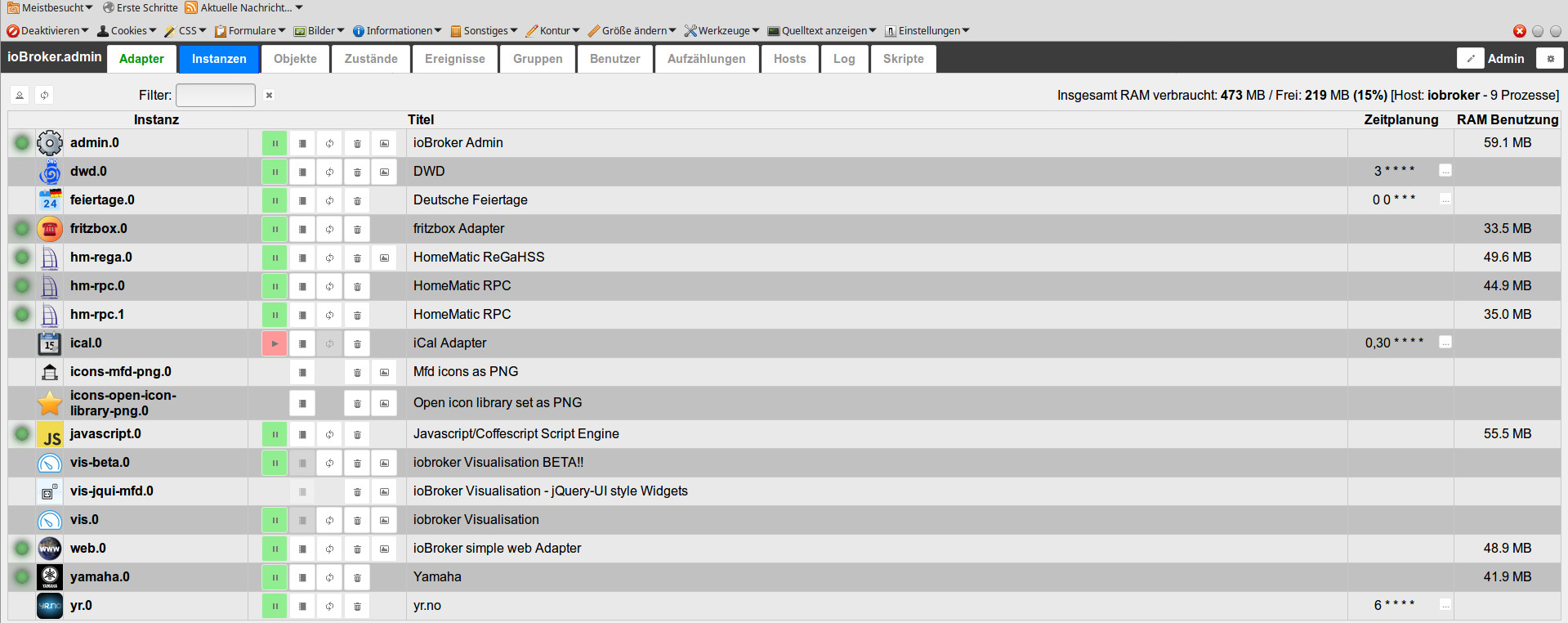Switch to the Skripte tab
Image resolution: width=1568 pixels, height=623 pixels.
click(x=904, y=59)
